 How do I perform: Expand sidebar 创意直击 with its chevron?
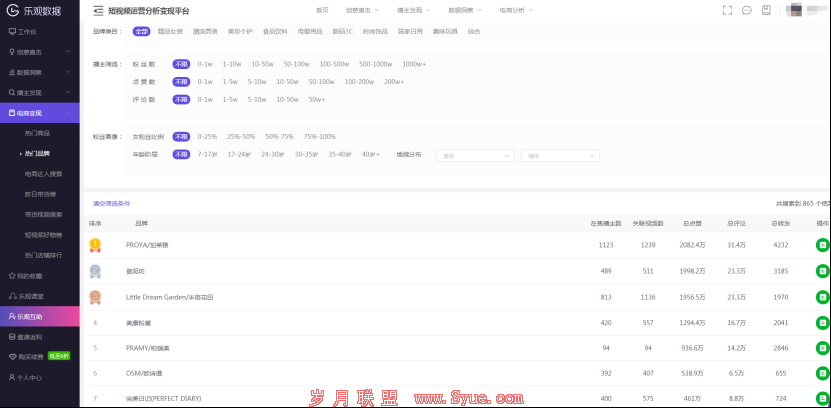click(x=68, y=52)
